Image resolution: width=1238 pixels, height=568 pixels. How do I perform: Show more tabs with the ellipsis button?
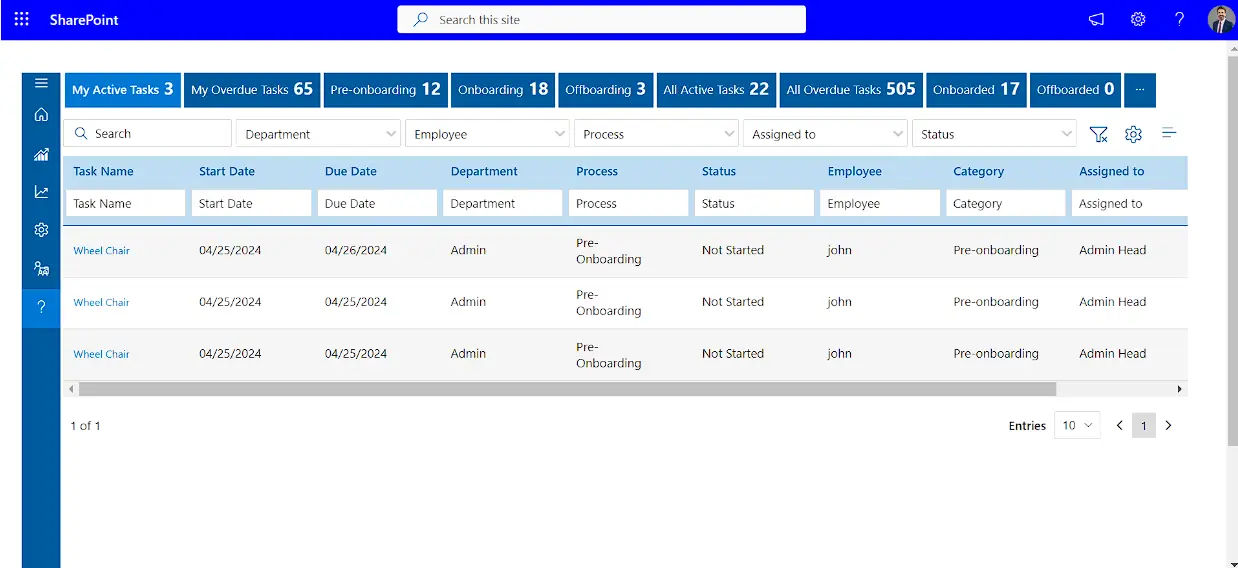pos(1140,90)
